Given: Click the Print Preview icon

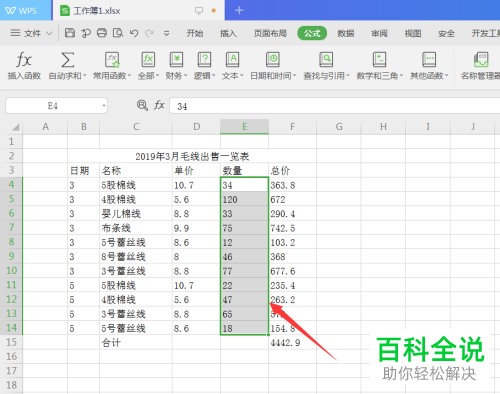Looking at the screenshot, I should 118,33.
